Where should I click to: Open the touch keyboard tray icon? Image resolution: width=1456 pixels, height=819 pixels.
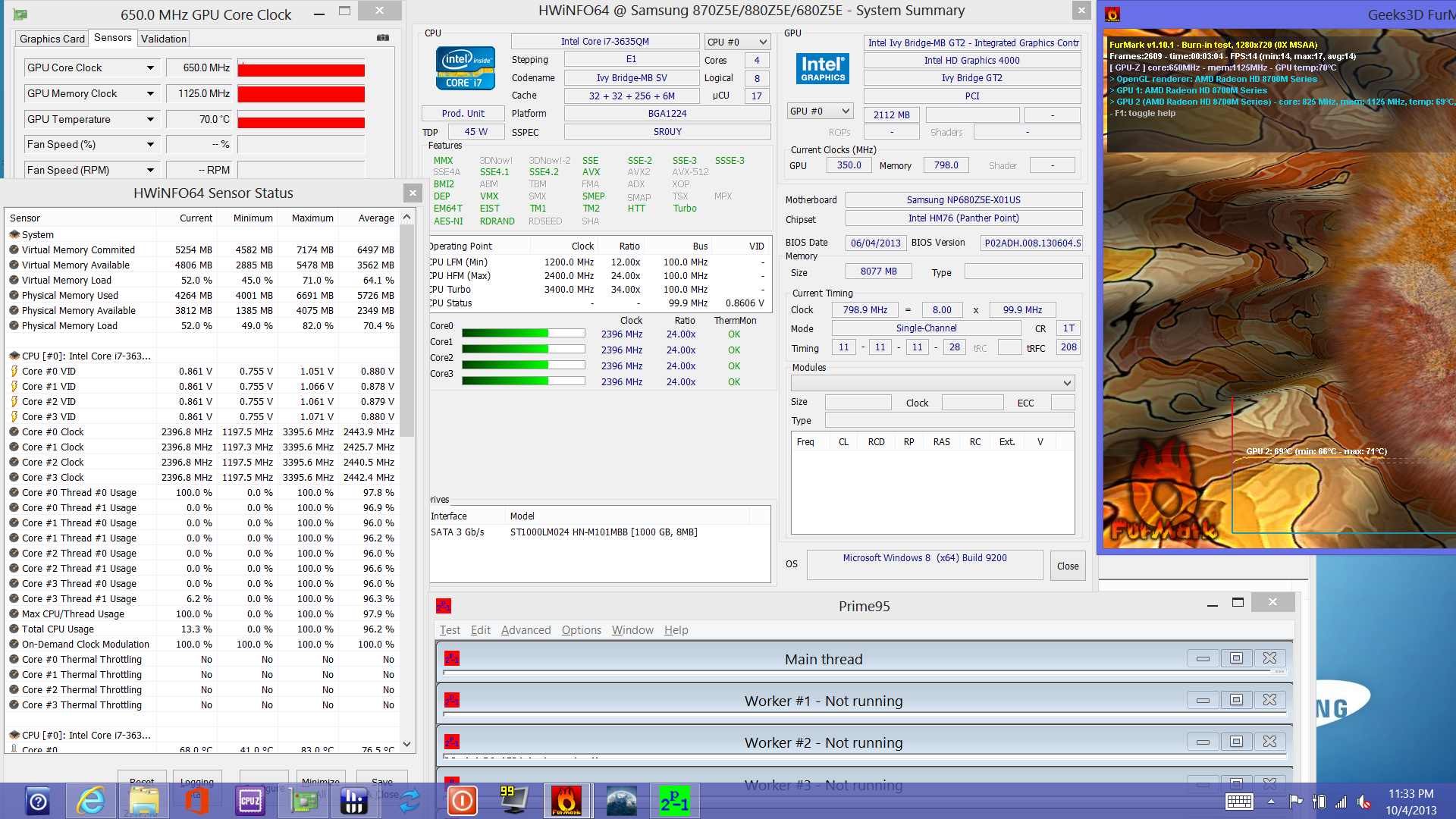[x=1239, y=802]
